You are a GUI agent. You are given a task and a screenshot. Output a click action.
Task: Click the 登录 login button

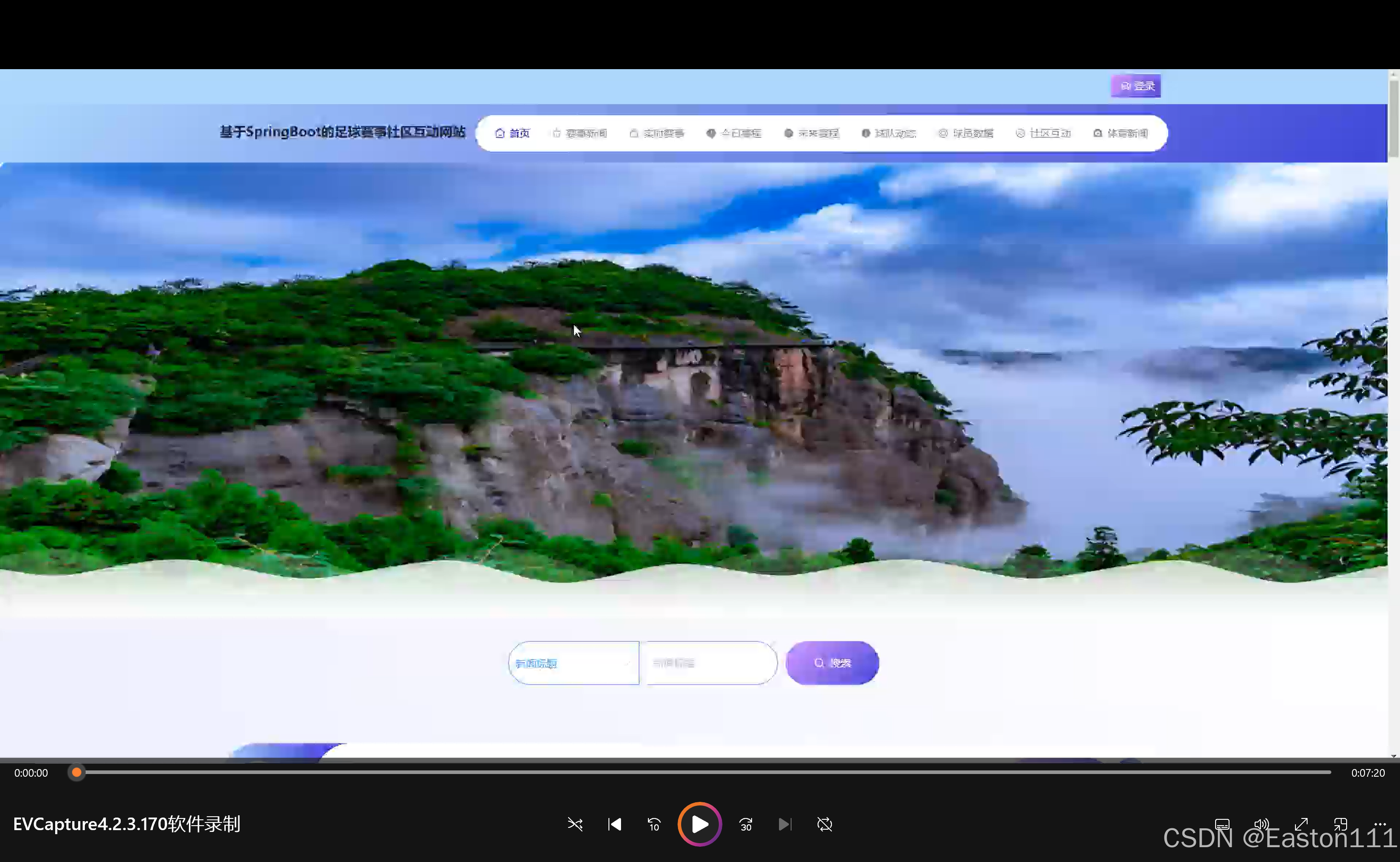tap(1136, 86)
